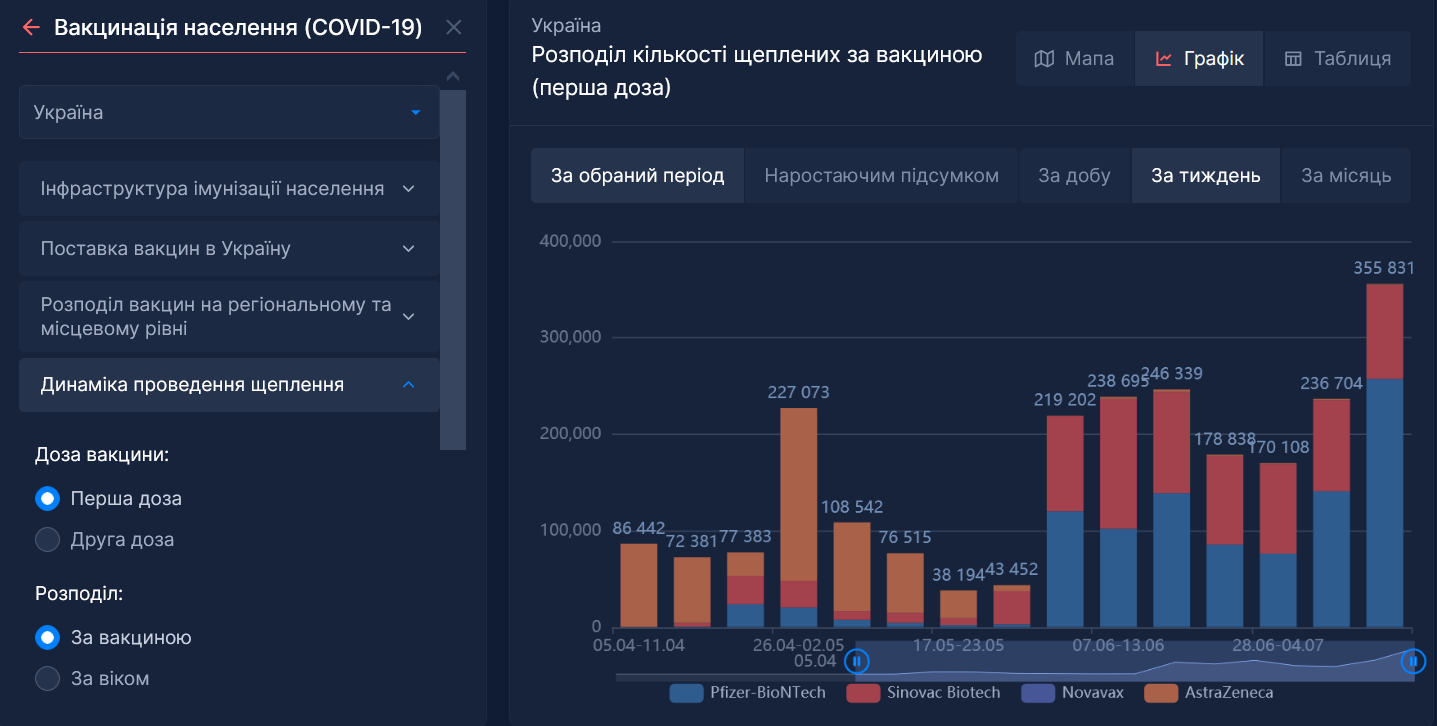Click the scroll-up arrow of sidebar scrollbar
Viewport: 1437px width, 726px height.
(x=453, y=77)
